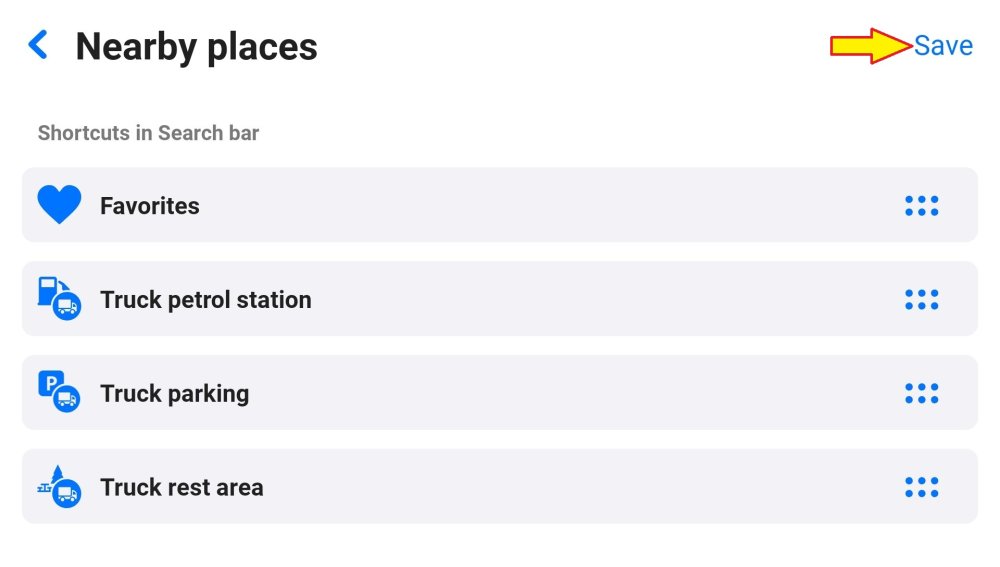The width and height of the screenshot is (1000, 567).
Task: Choose the Truck parking label text
Action: 175,394
